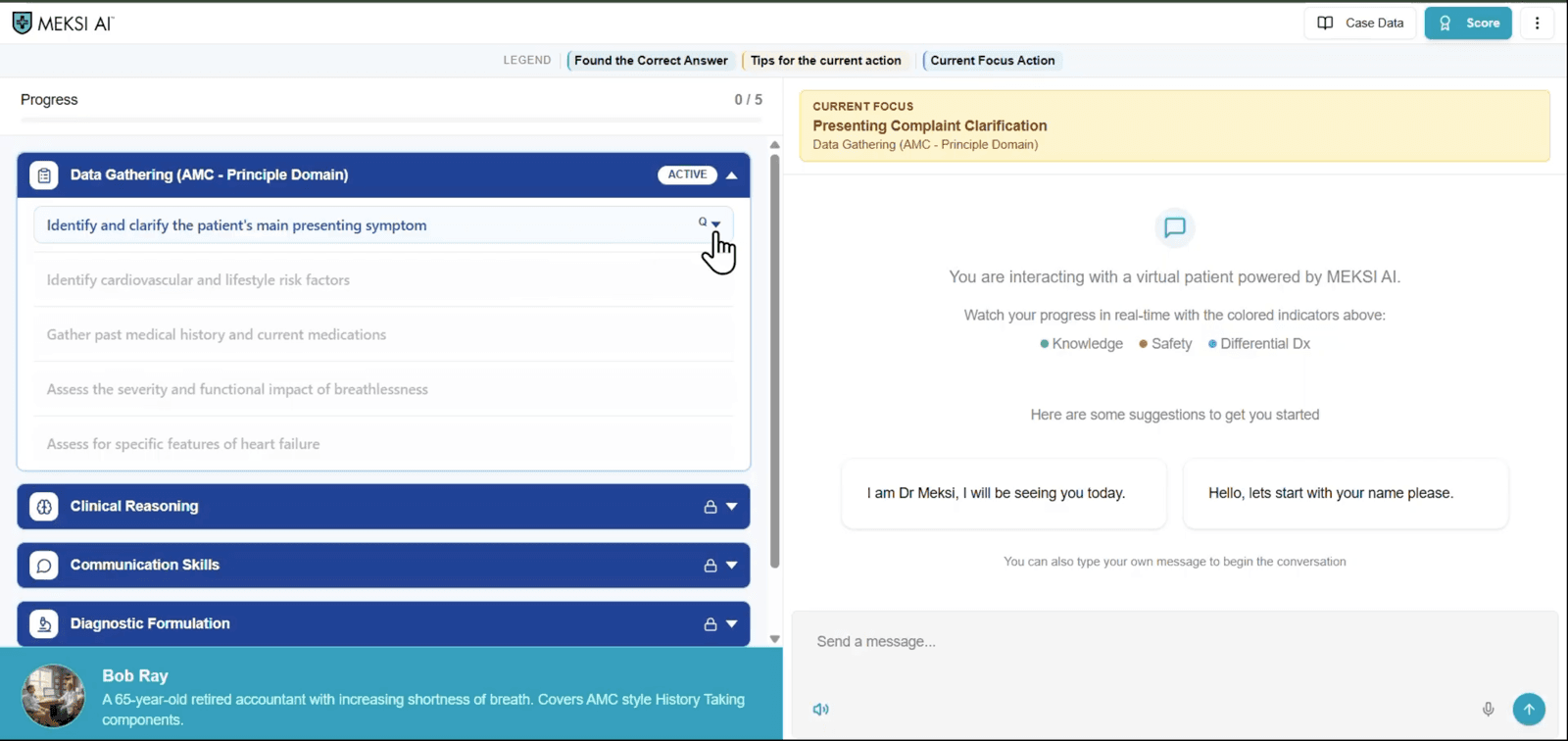Click the Differential Dx indicator label
This screenshot has height=741, width=1568.
click(x=1265, y=344)
